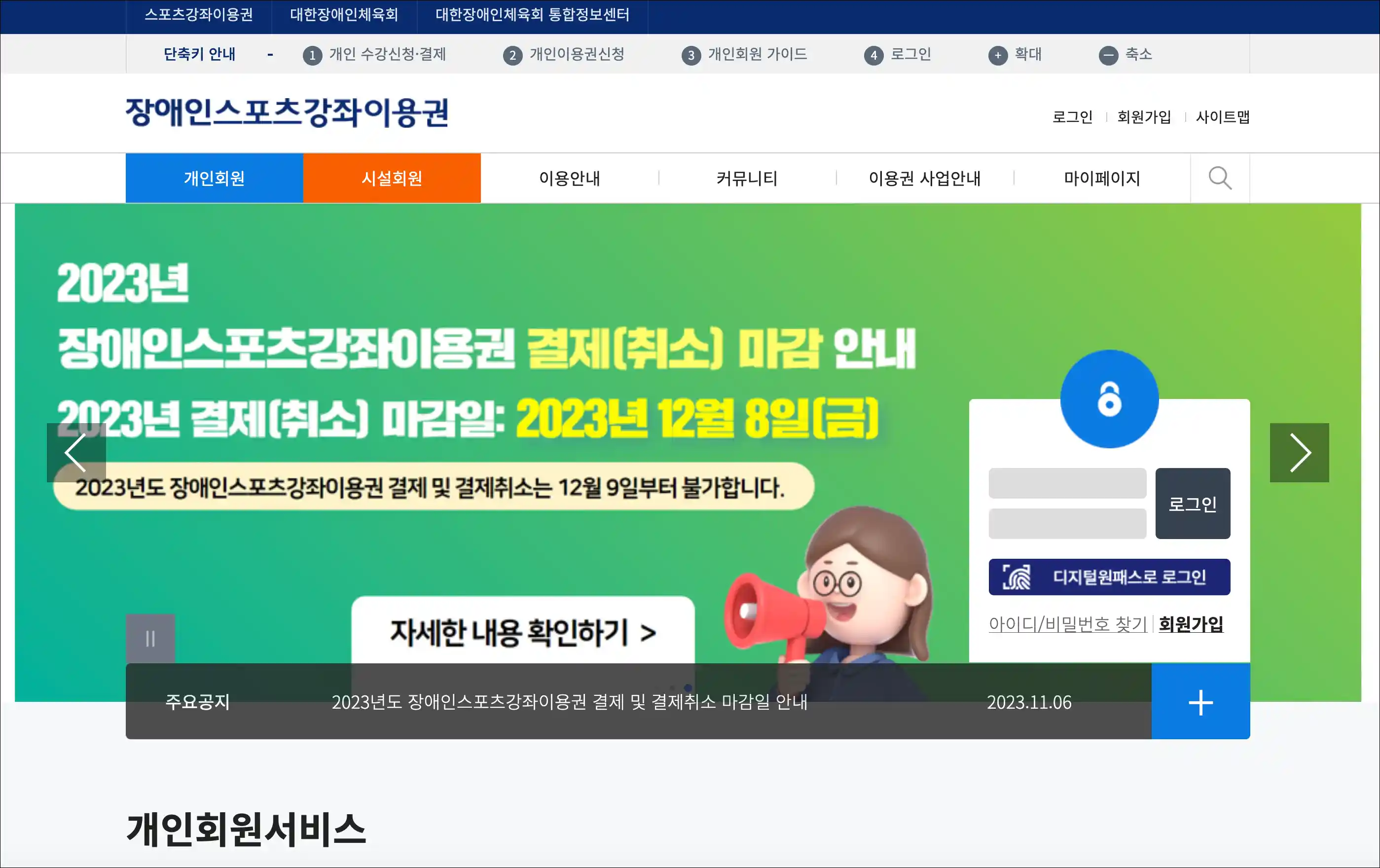Screen dimensions: 1380x868
Task: Open the 사이트맵 link
Action: [x=1222, y=117]
